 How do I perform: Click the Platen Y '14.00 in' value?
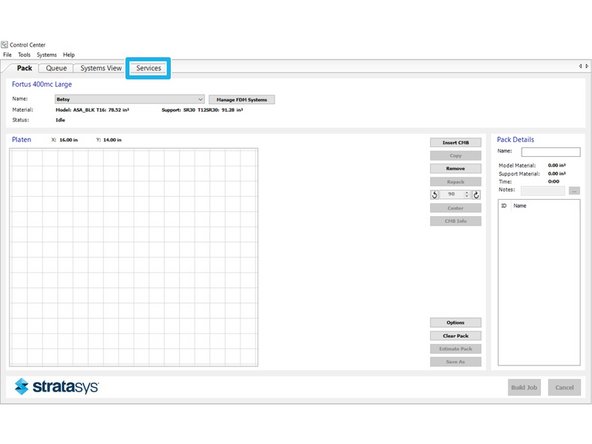click(x=113, y=140)
